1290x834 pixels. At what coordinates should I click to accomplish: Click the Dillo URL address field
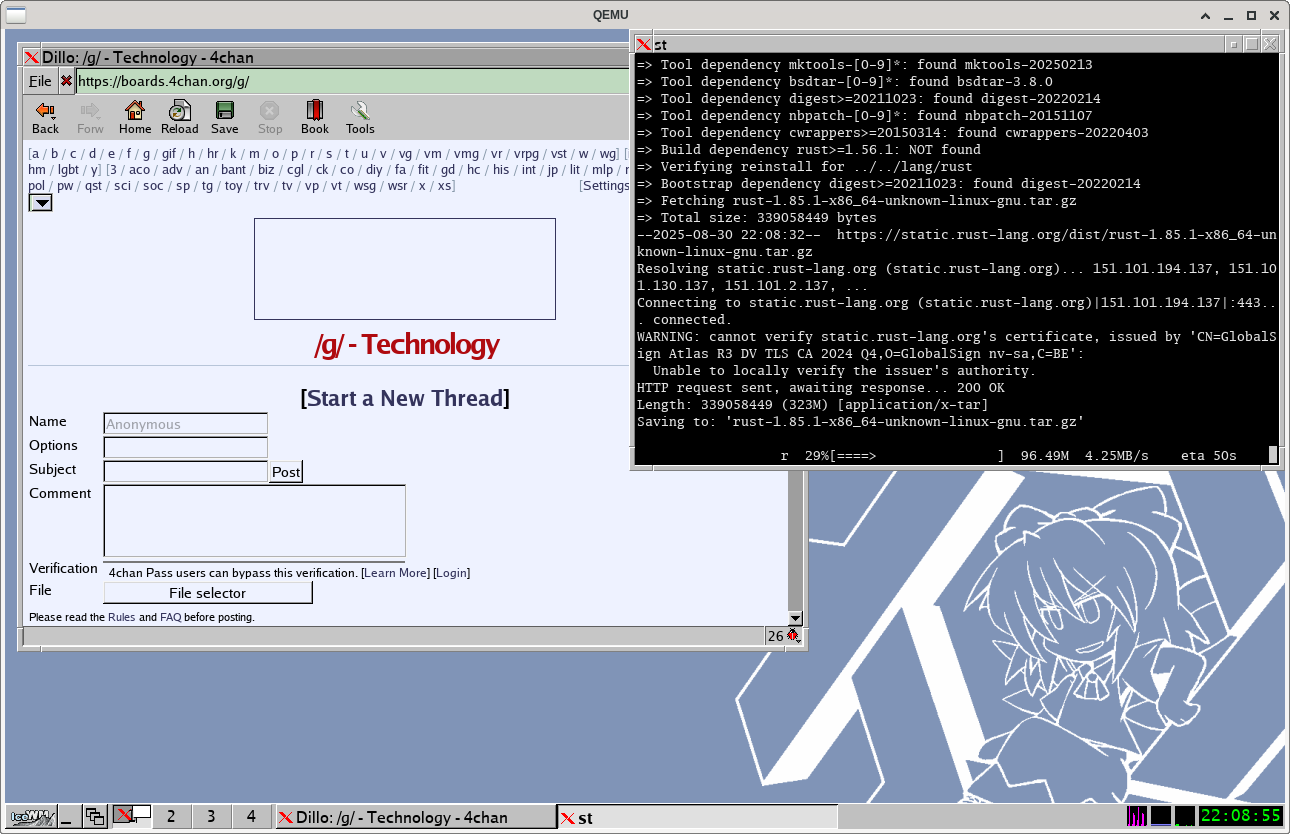(x=352, y=81)
